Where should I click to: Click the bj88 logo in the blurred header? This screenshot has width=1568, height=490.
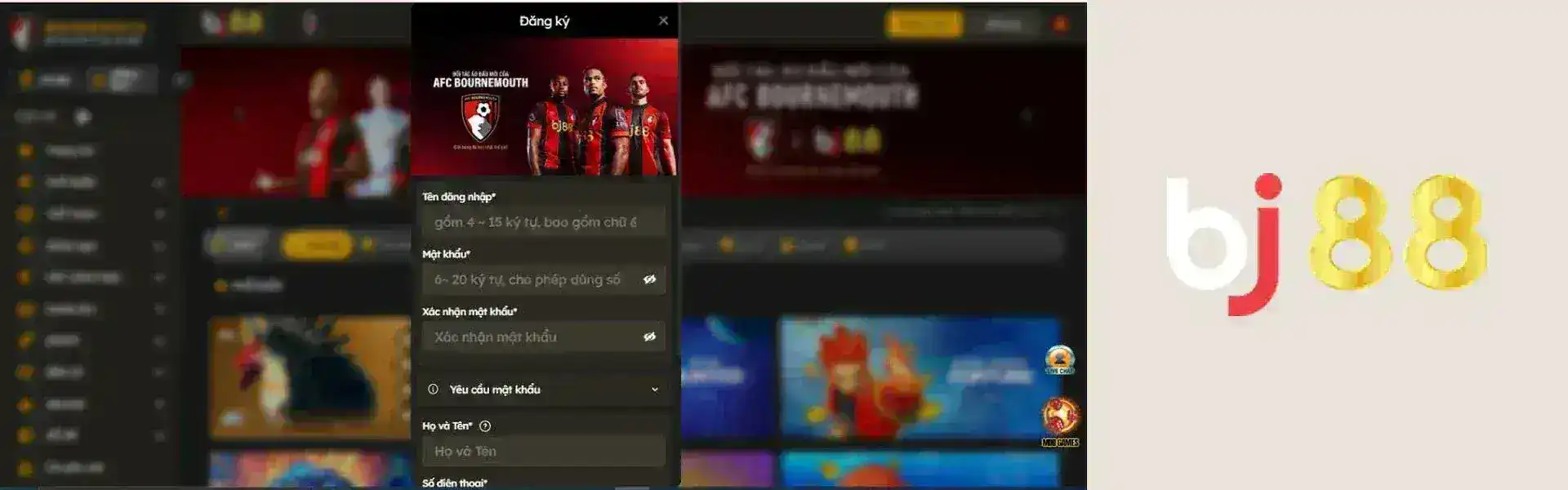coord(233,22)
